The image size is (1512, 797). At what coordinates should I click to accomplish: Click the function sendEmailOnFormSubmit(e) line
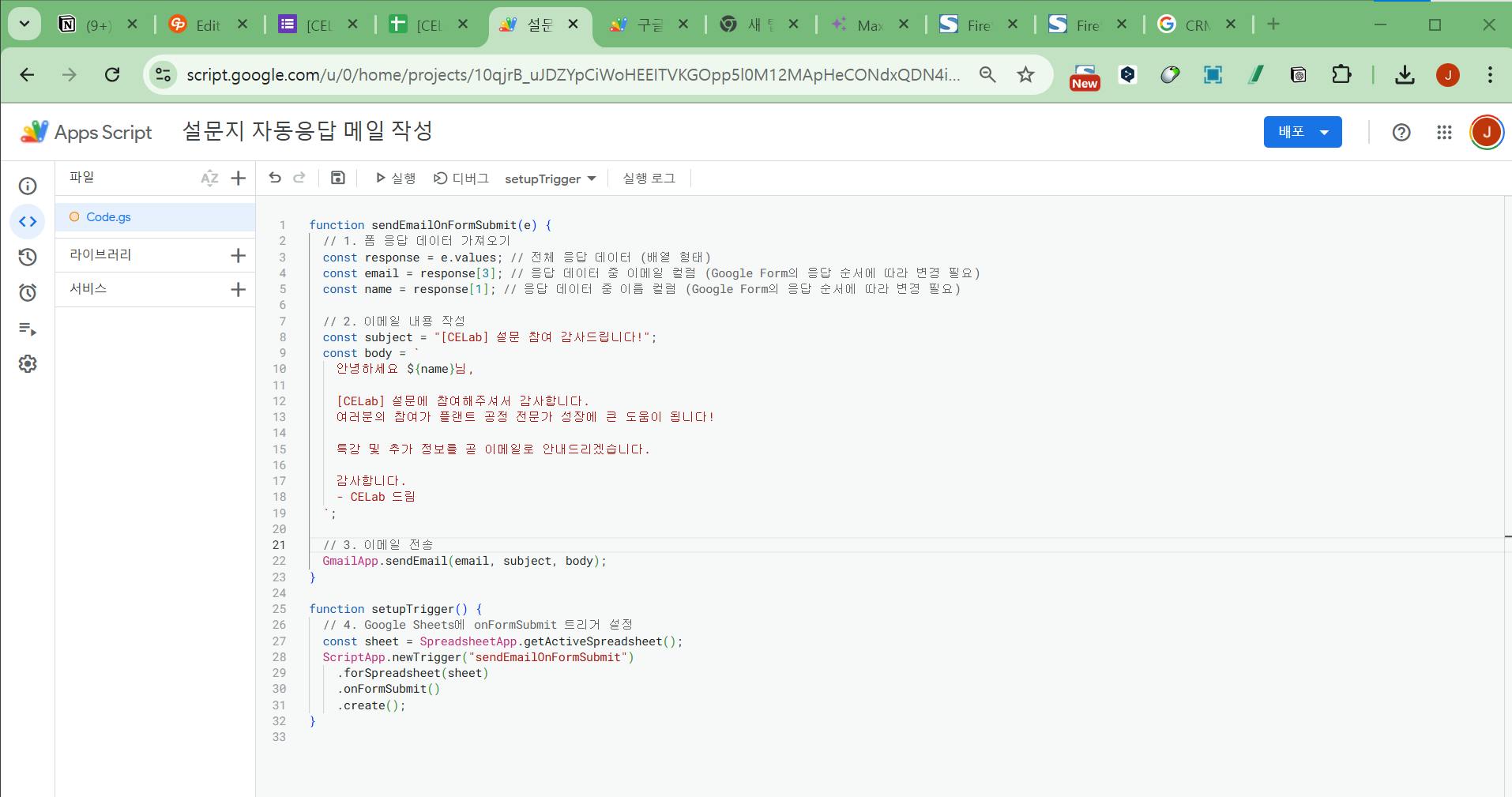[431, 225]
